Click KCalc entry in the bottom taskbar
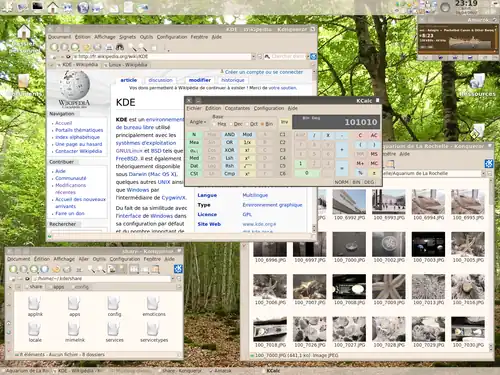 click(x=273, y=371)
